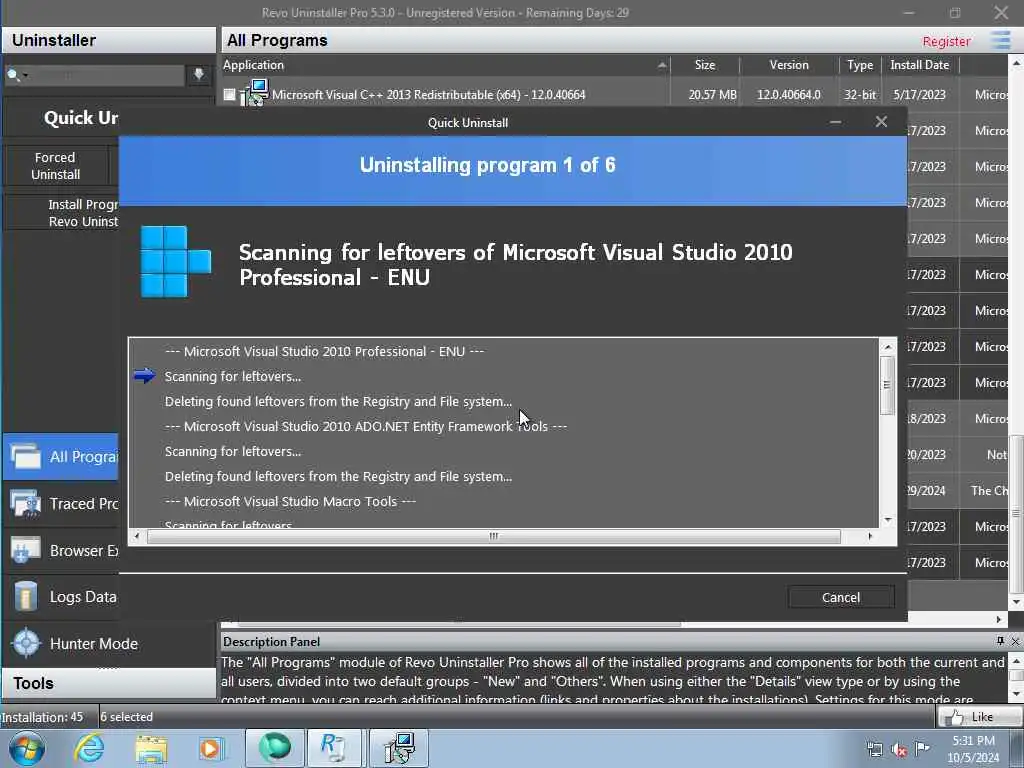Switch to the Revo Uninstaller taskbar button
The image size is (1024, 768).
pos(334,748)
